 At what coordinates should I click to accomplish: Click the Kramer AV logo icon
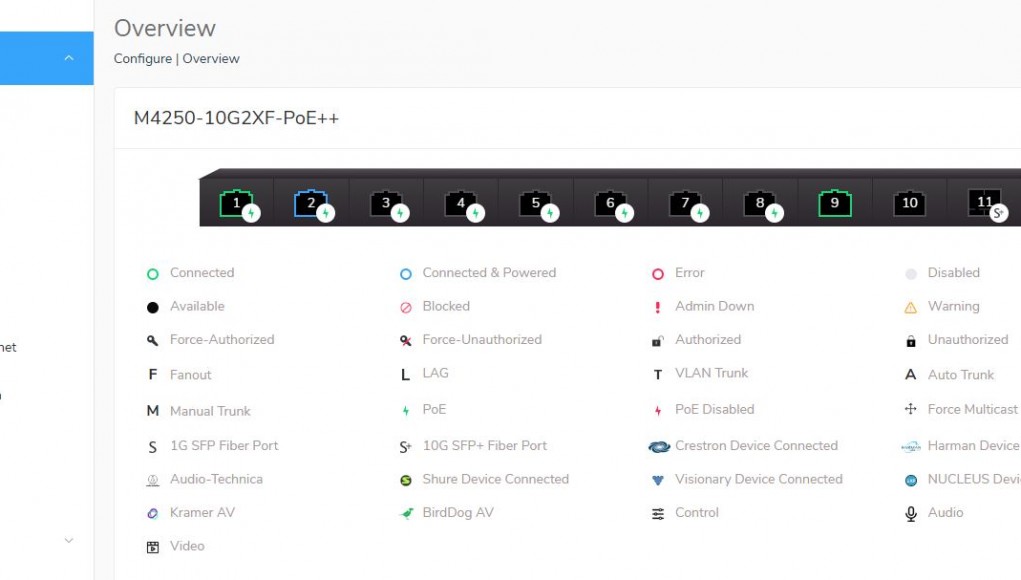(152, 514)
